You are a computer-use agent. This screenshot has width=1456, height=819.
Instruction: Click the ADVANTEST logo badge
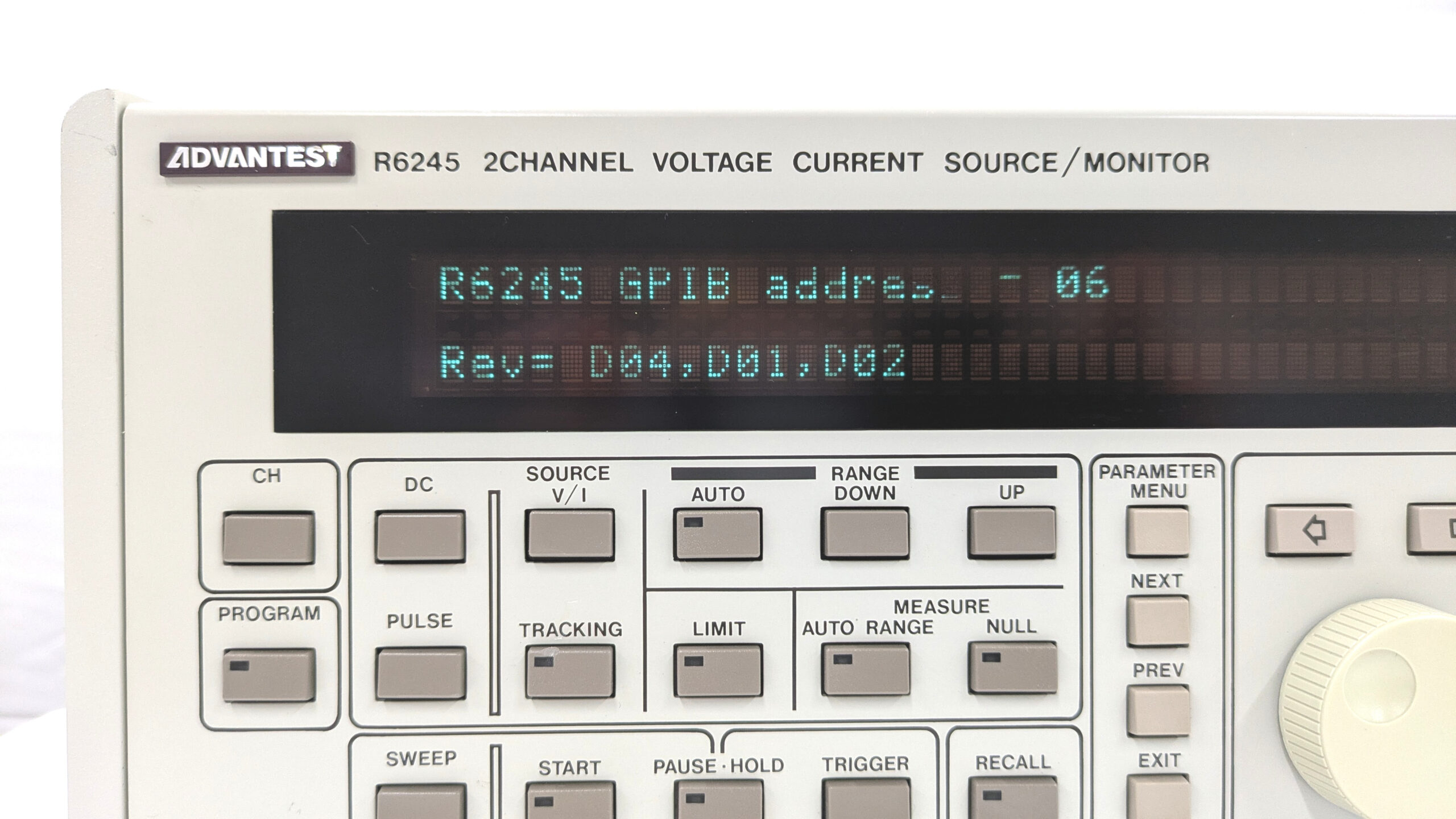pos(257,158)
